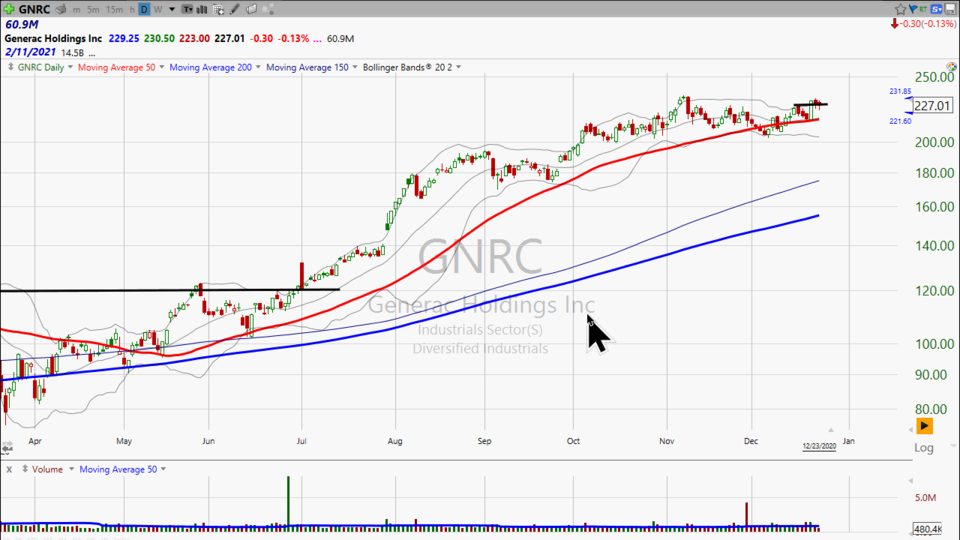The width and height of the screenshot is (960, 540).
Task: Click the ellipsis after 14.5B
Action: point(92,53)
